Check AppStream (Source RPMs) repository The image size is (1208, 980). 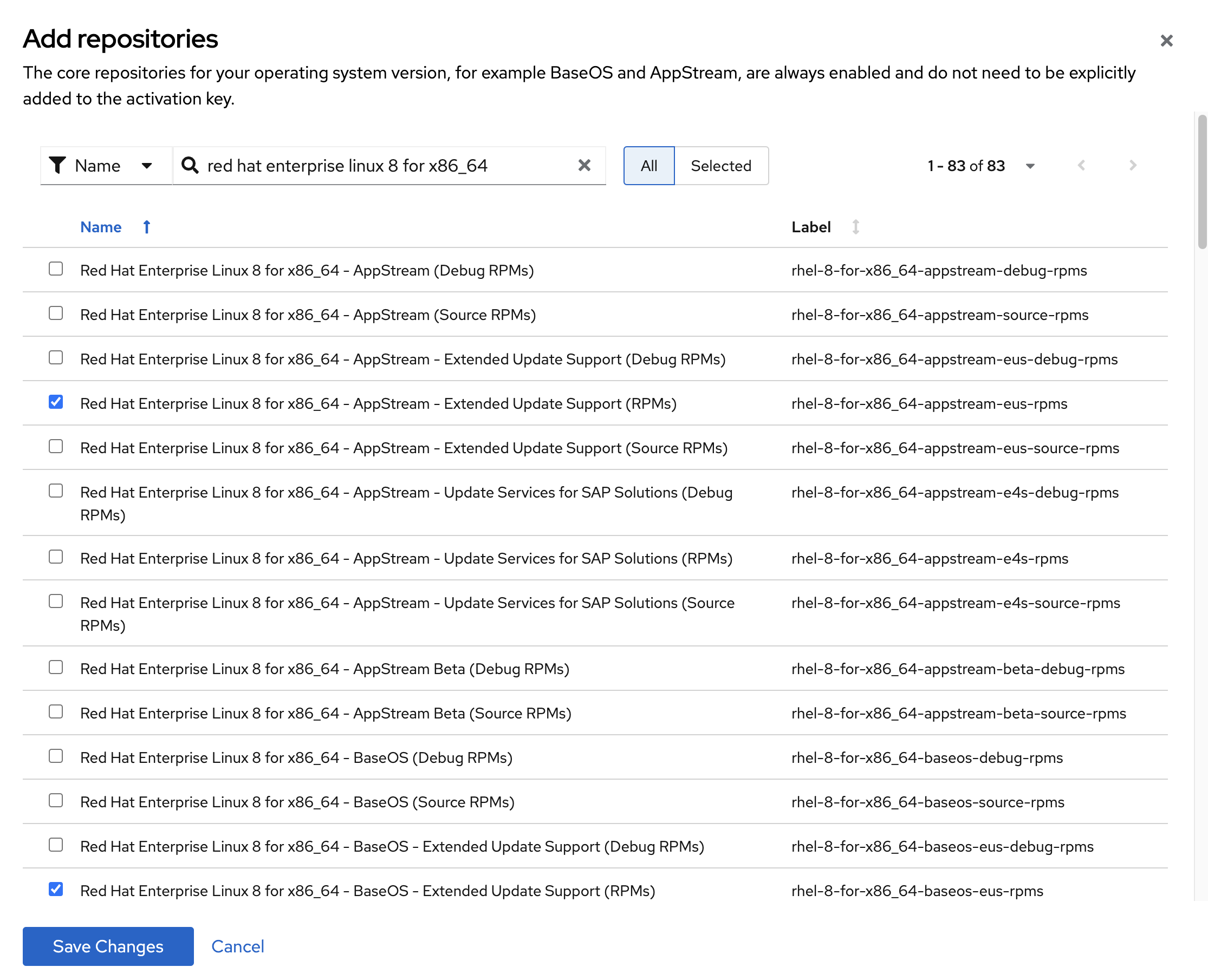pos(56,313)
